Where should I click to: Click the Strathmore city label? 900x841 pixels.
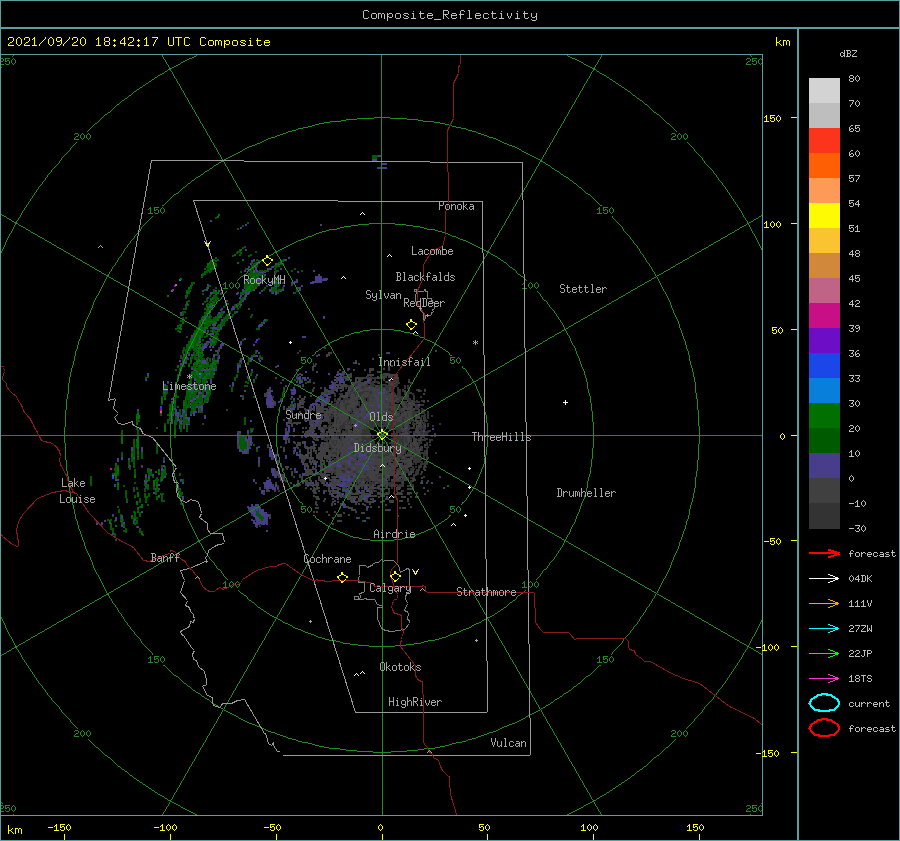[x=486, y=592]
